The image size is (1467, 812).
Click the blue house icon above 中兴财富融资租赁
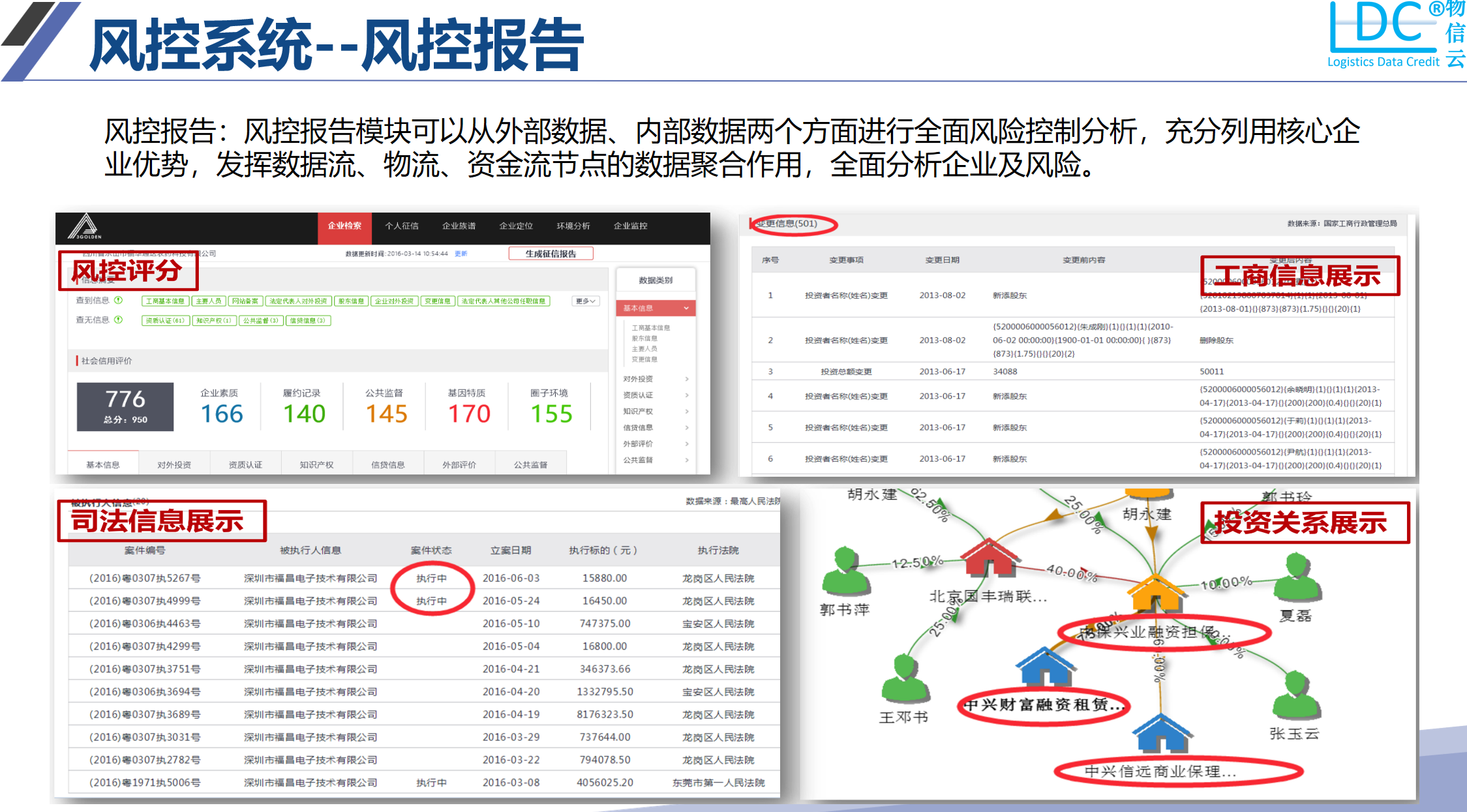[x=1045, y=667]
